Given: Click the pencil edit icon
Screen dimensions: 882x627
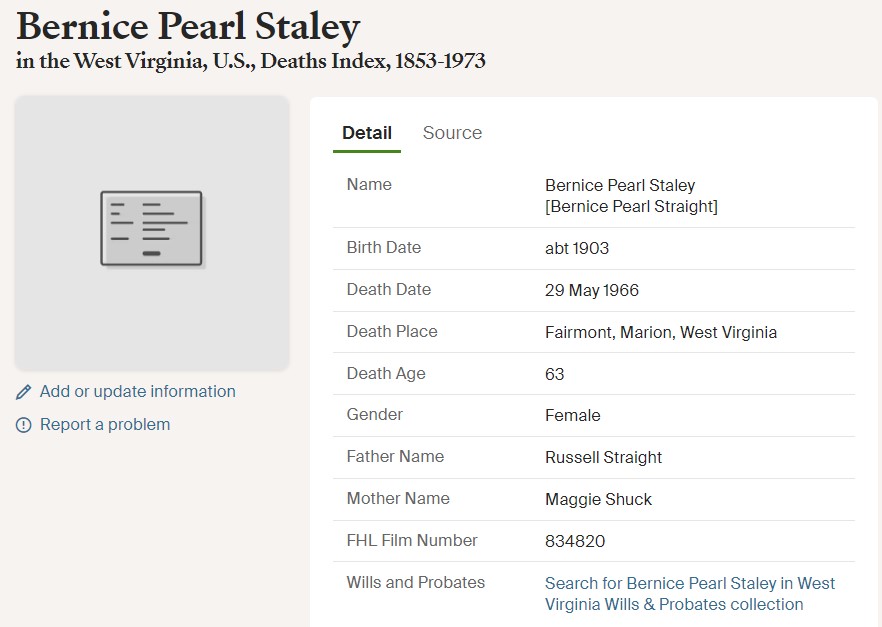Looking at the screenshot, I should (x=23, y=392).
